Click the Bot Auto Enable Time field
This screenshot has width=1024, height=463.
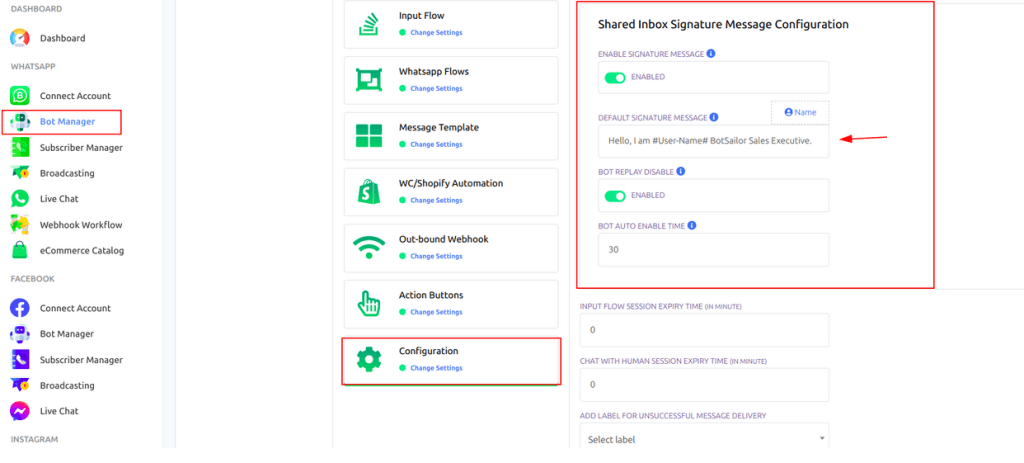(x=713, y=250)
